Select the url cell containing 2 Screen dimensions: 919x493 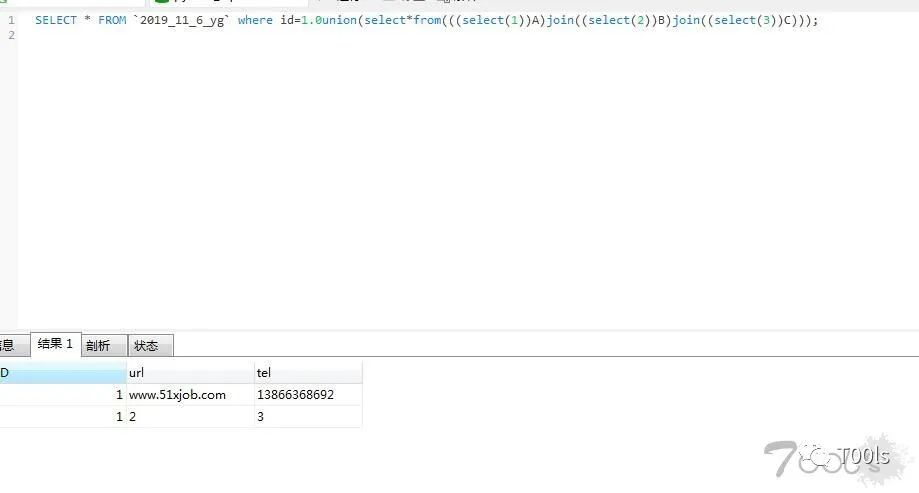coord(190,416)
